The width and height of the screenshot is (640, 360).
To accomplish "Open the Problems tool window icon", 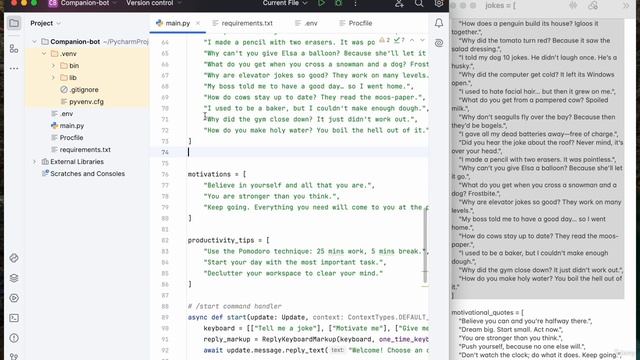I will [x=14, y=338].
